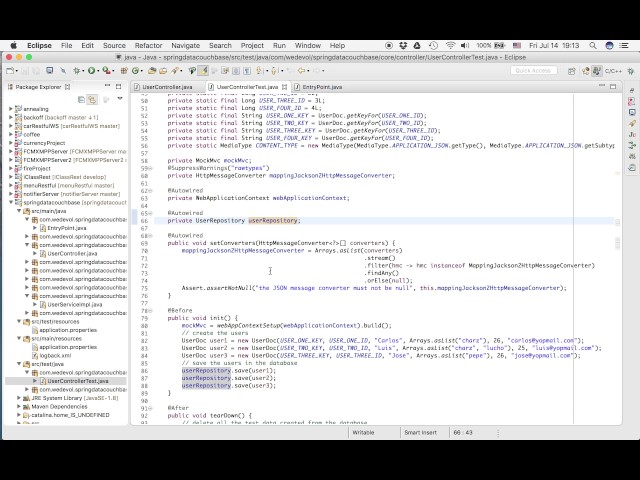The width and height of the screenshot is (640, 480).
Task: Click Smart Insert in status bar
Action: tap(420, 432)
